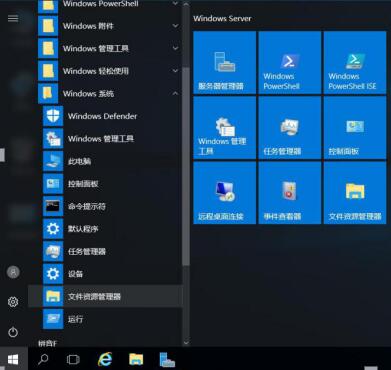Image resolution: width=391 pixels, height=370 pixels.
Task: Click Windows 系统 folder label
Action: click(x=88, y=94)
